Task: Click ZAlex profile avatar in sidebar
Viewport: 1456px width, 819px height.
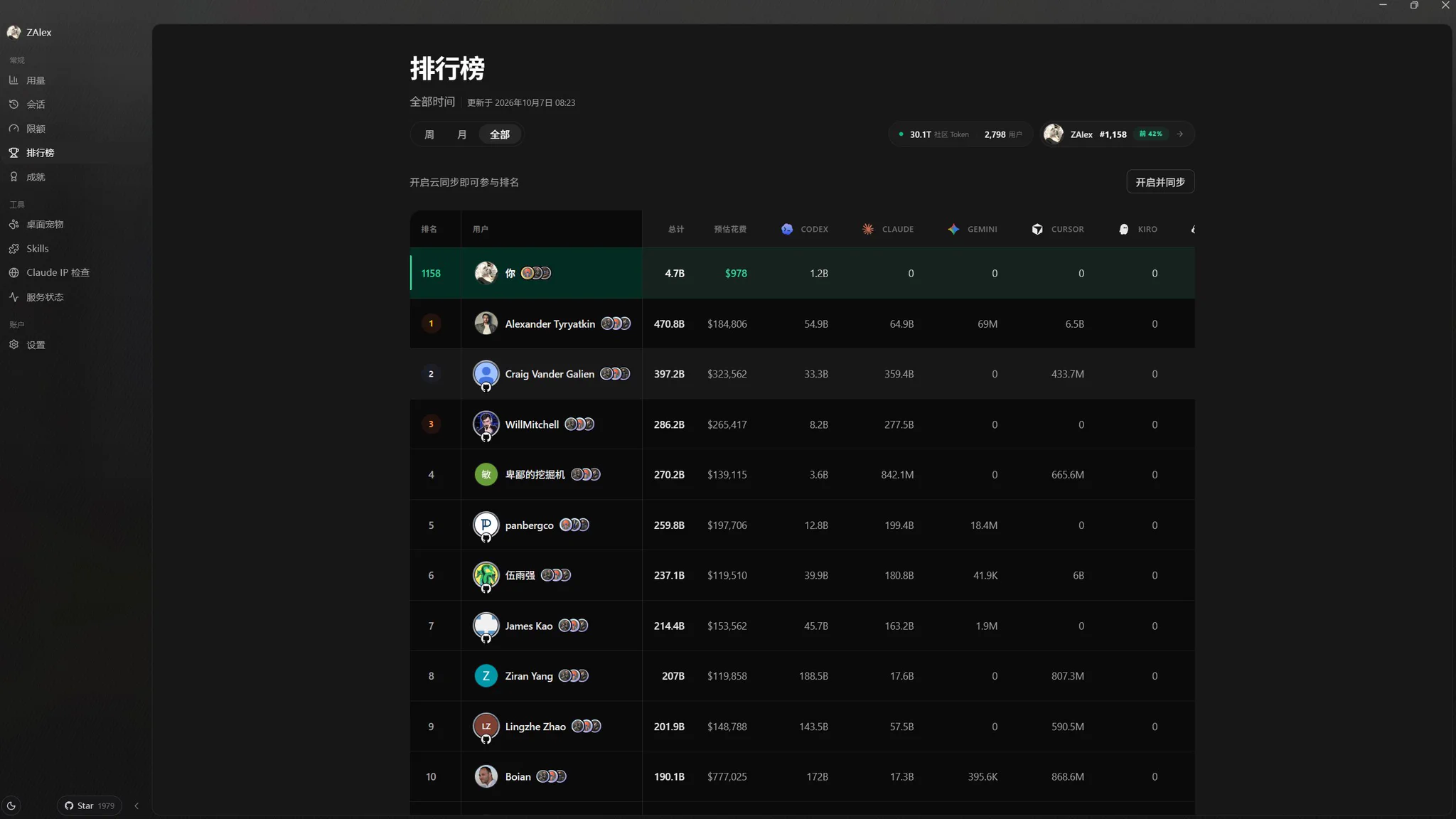Action: (14, 32)
